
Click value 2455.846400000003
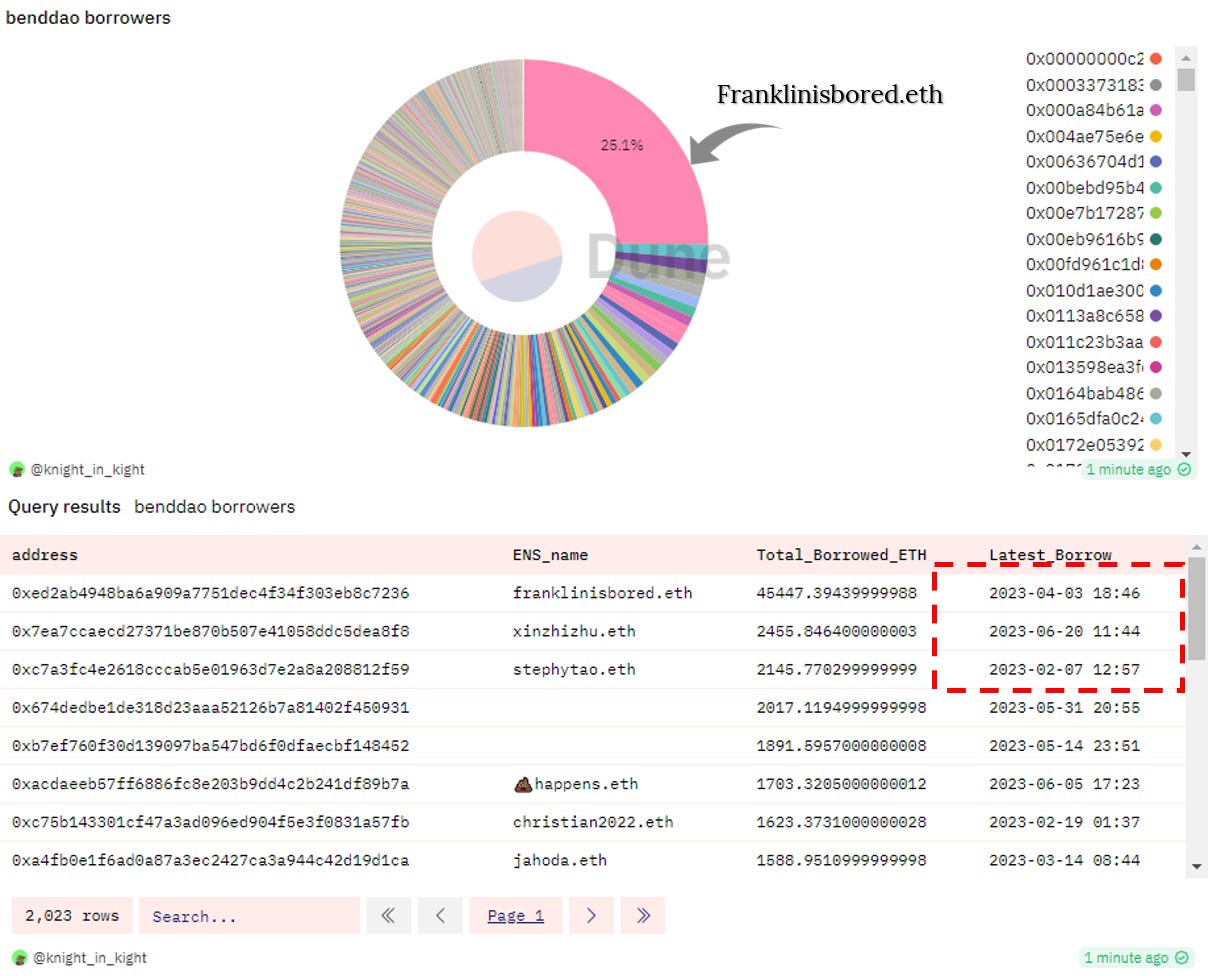coord(836,631)
